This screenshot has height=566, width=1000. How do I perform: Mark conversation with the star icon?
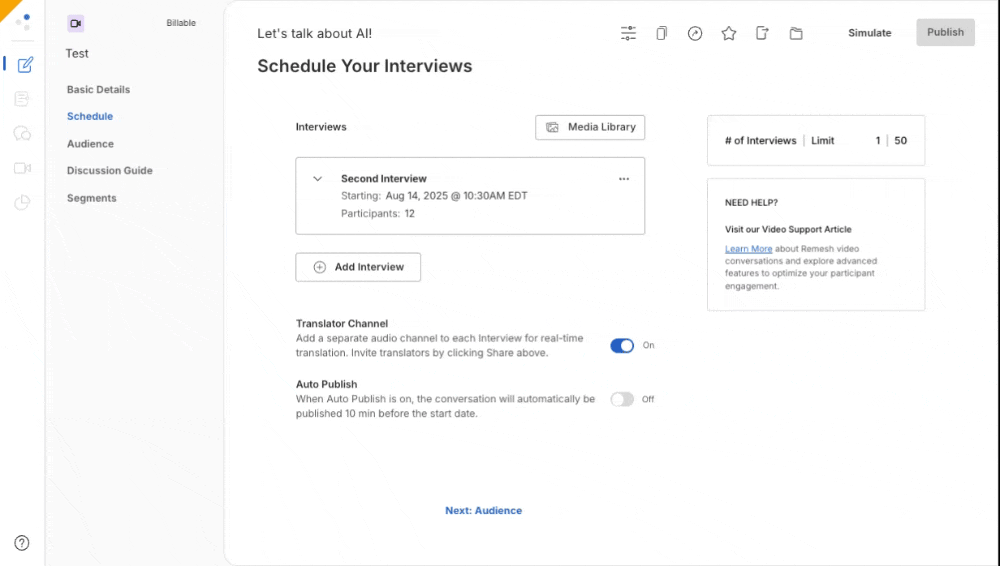pyautogui.click(x=729, y=33)
